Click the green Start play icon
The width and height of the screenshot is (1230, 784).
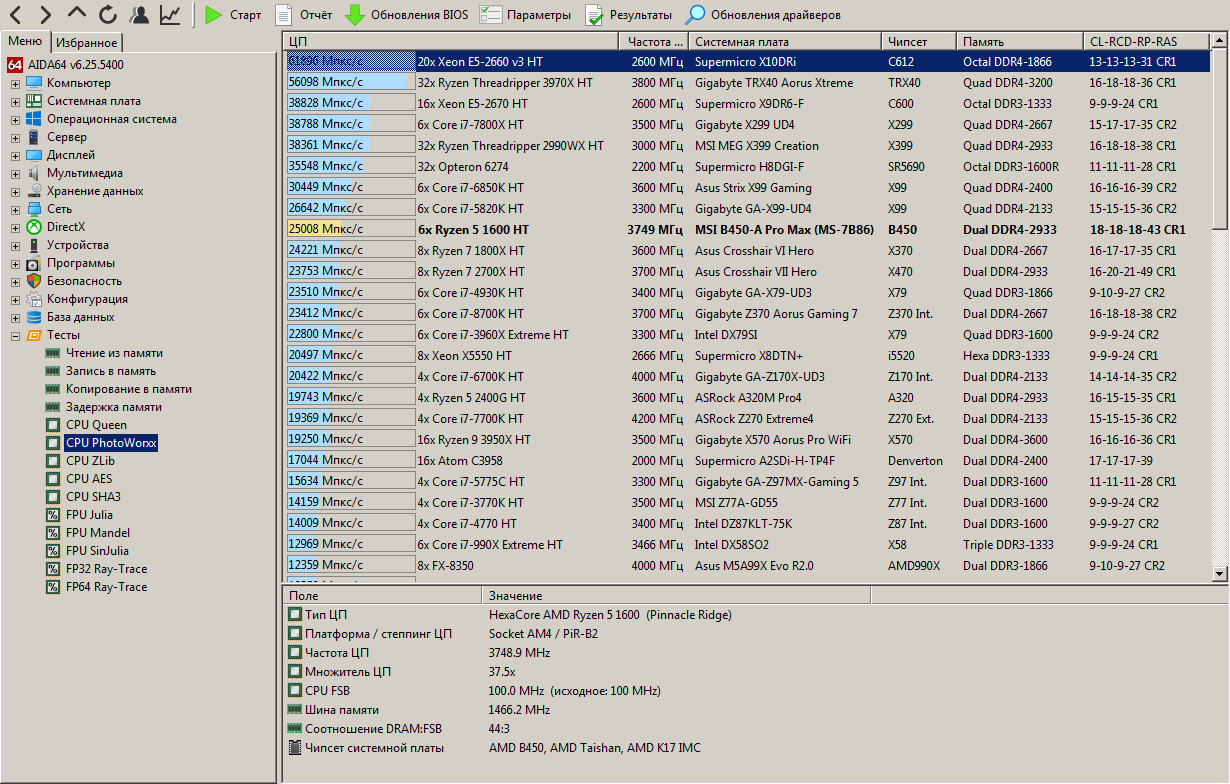(x=213, y=15)
